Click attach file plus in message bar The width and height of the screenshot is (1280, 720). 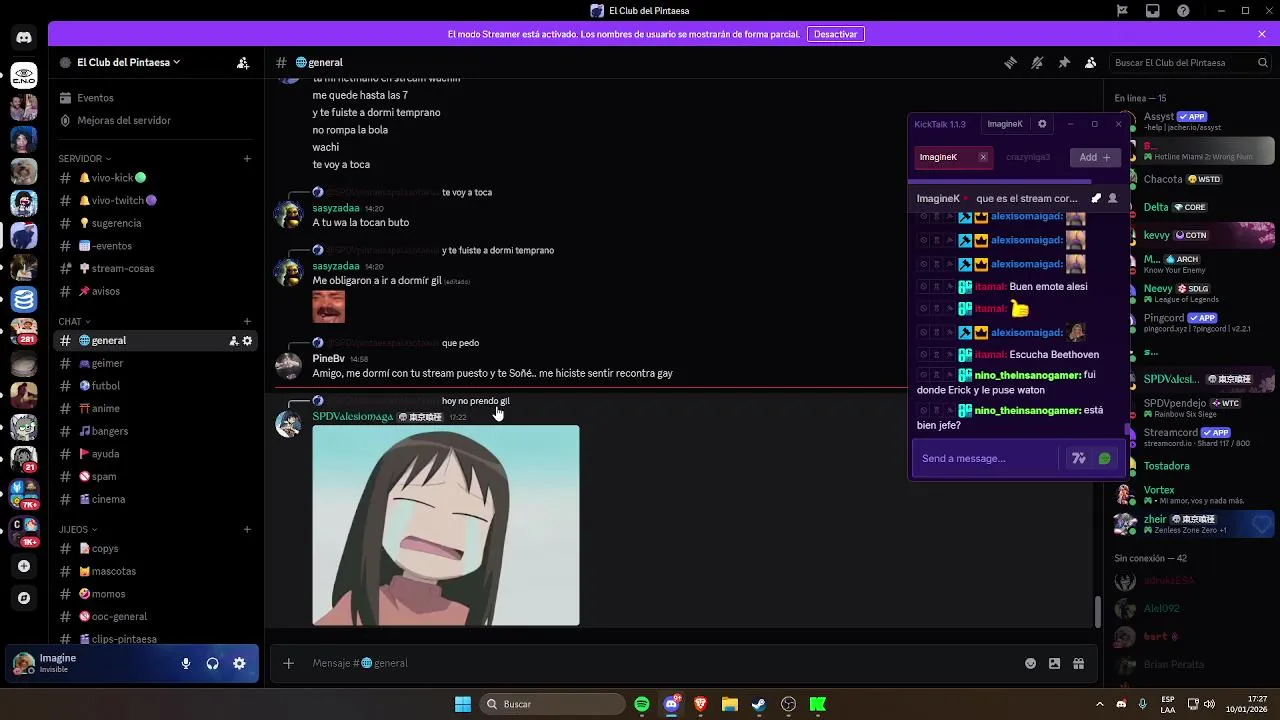pos(288,663)
